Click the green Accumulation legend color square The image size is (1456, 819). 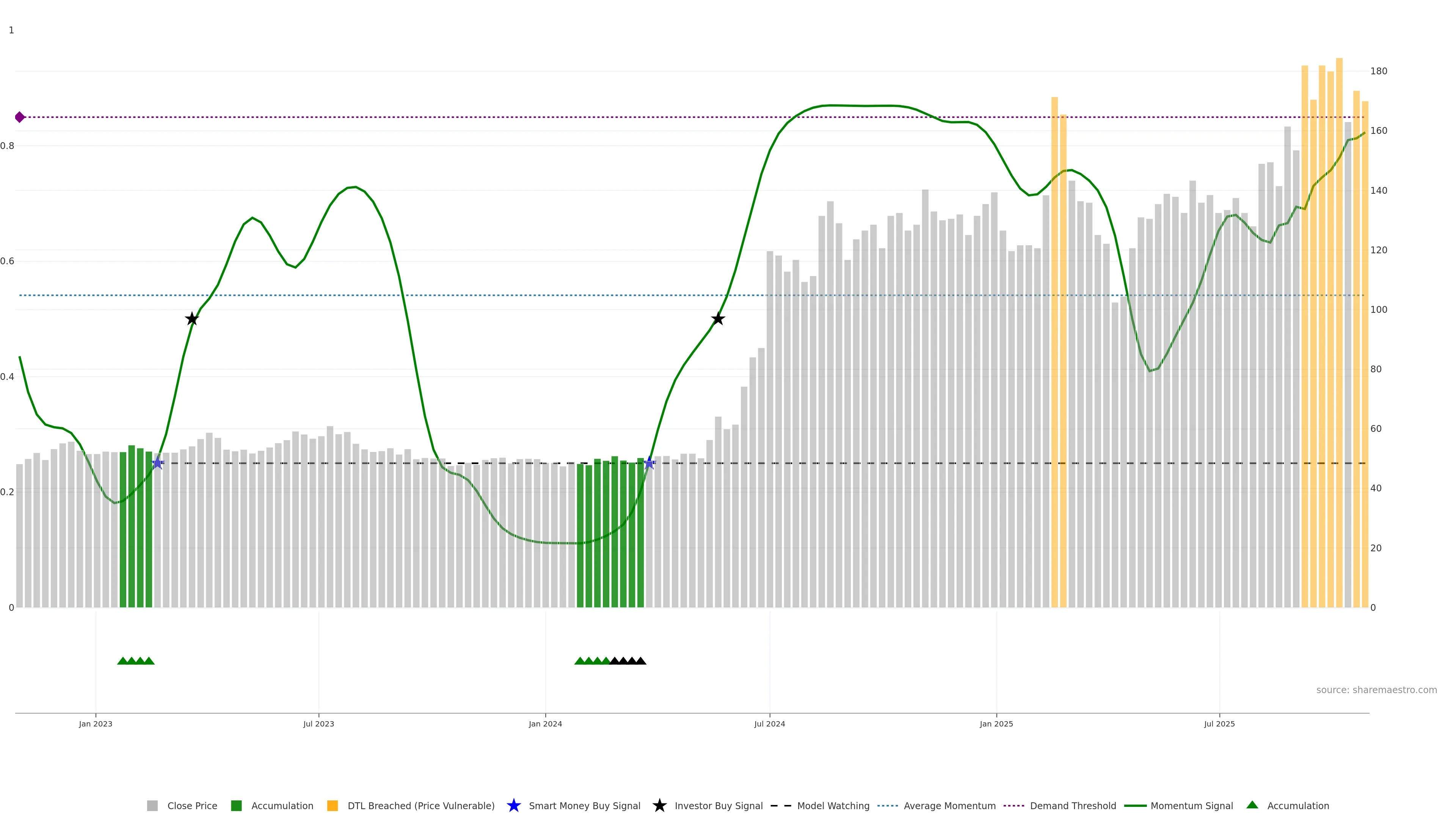236,805
